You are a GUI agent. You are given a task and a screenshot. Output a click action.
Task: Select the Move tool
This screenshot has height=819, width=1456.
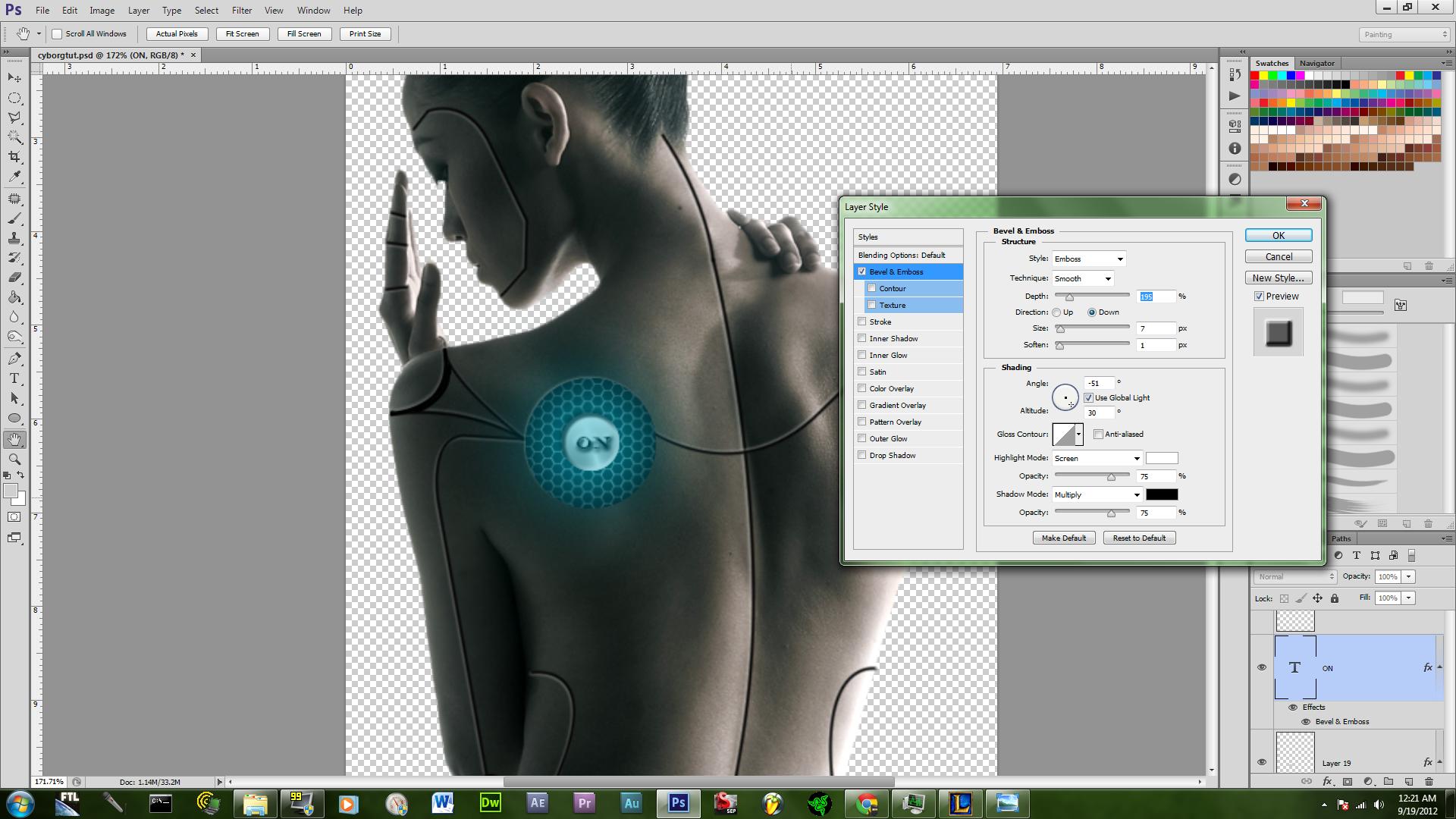coord(14,78)
